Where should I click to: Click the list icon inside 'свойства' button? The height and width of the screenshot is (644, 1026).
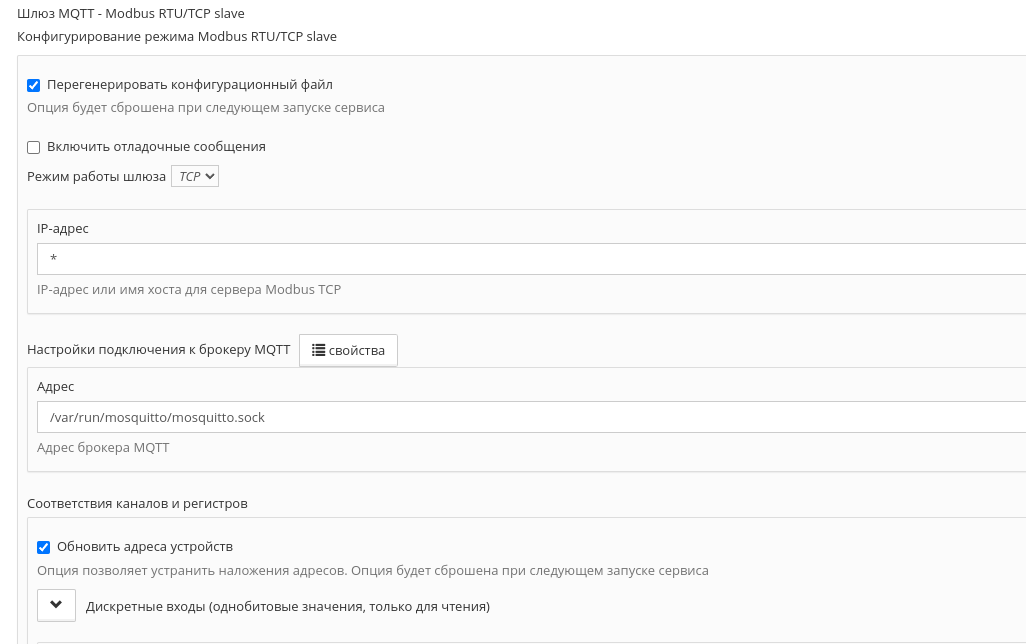[318, 350]
